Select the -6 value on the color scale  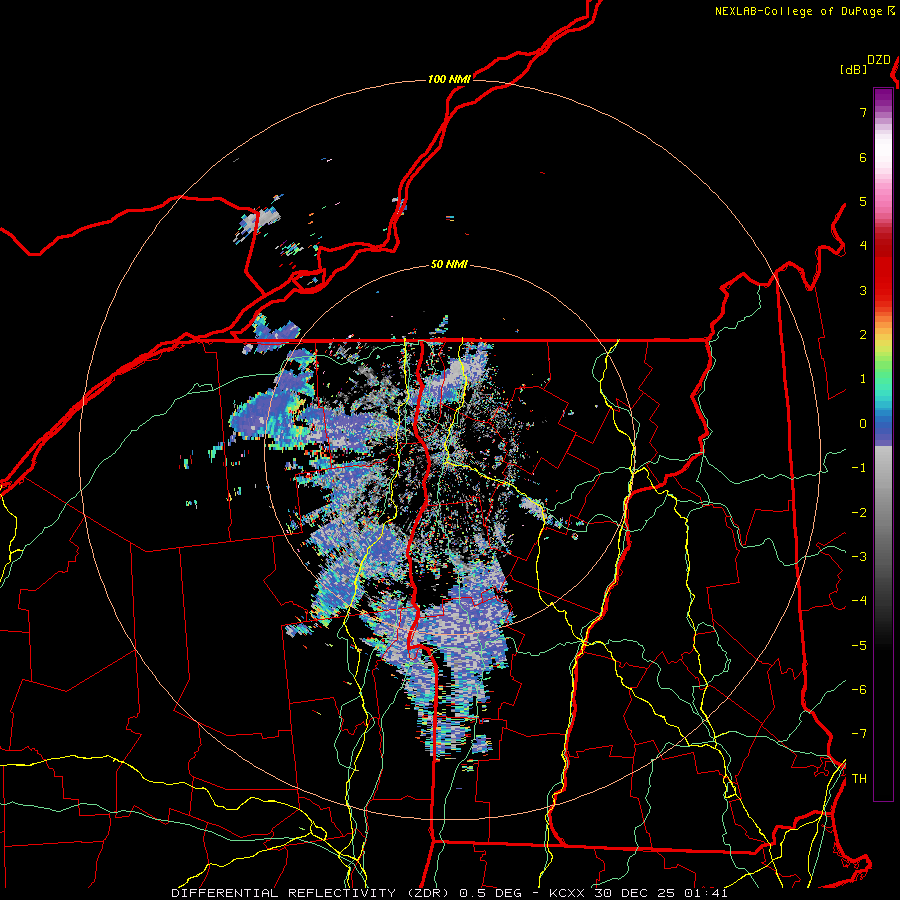859,690
